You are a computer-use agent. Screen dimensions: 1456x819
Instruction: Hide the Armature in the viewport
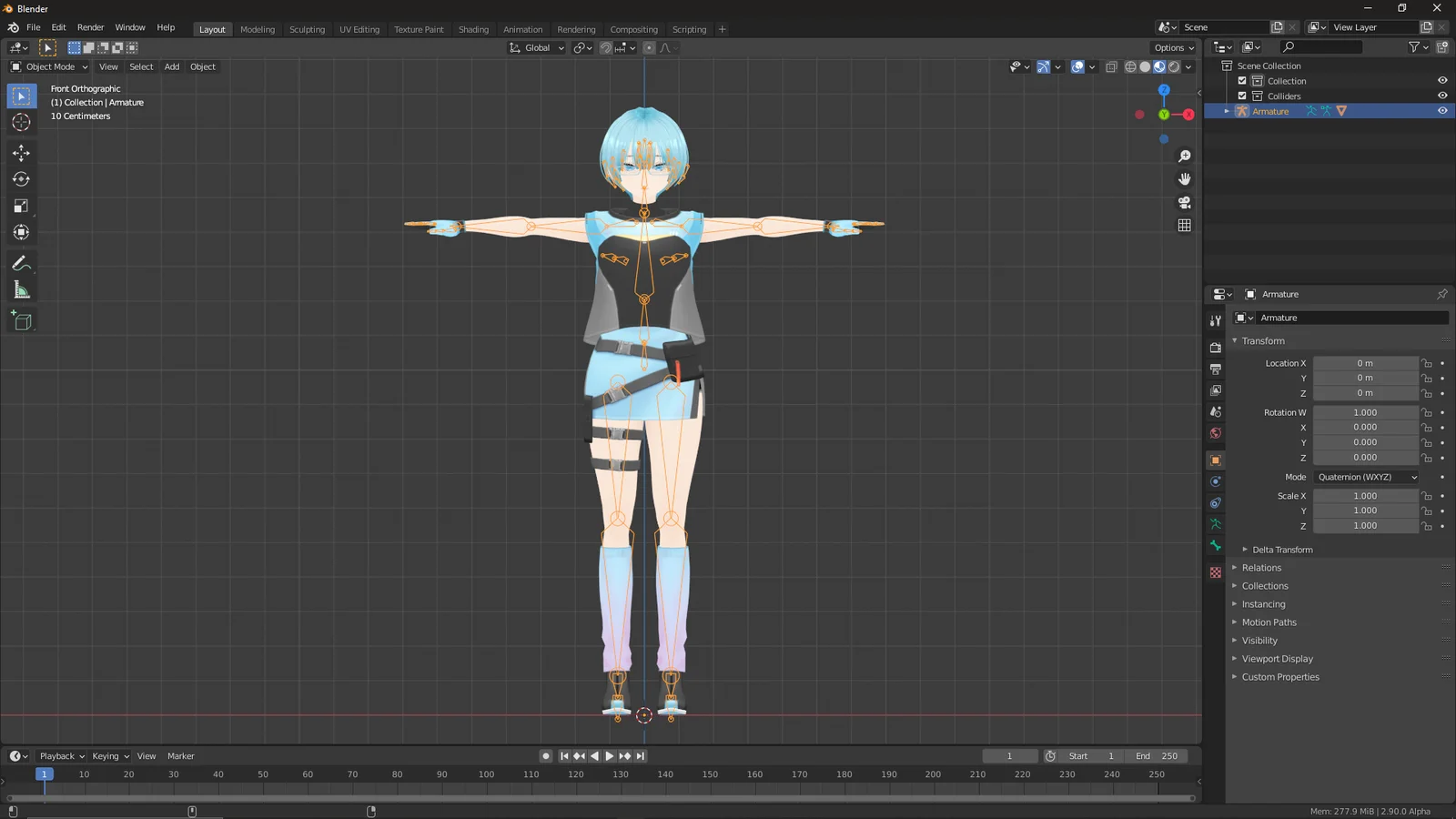click(1441, 110)
